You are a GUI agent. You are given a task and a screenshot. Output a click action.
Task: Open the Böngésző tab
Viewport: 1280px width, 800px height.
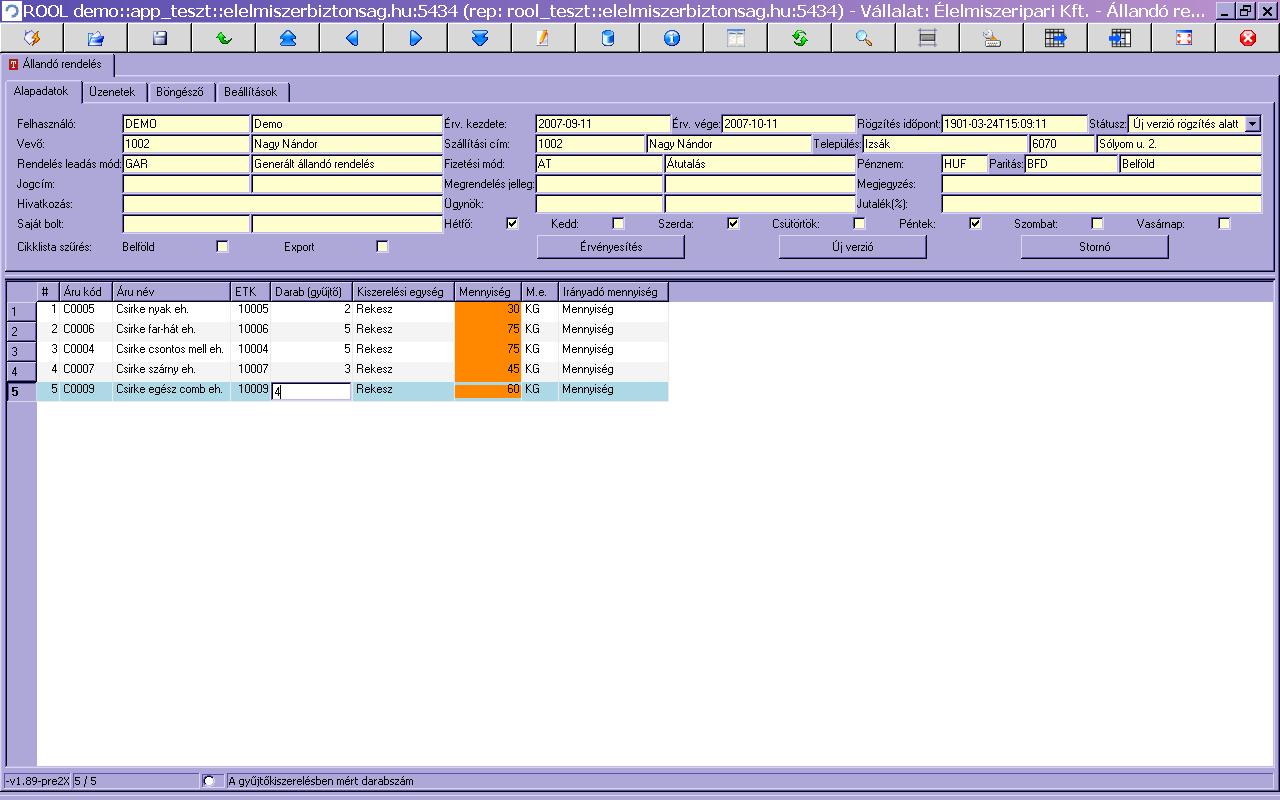pyautogui.click(x=180, y=92)
